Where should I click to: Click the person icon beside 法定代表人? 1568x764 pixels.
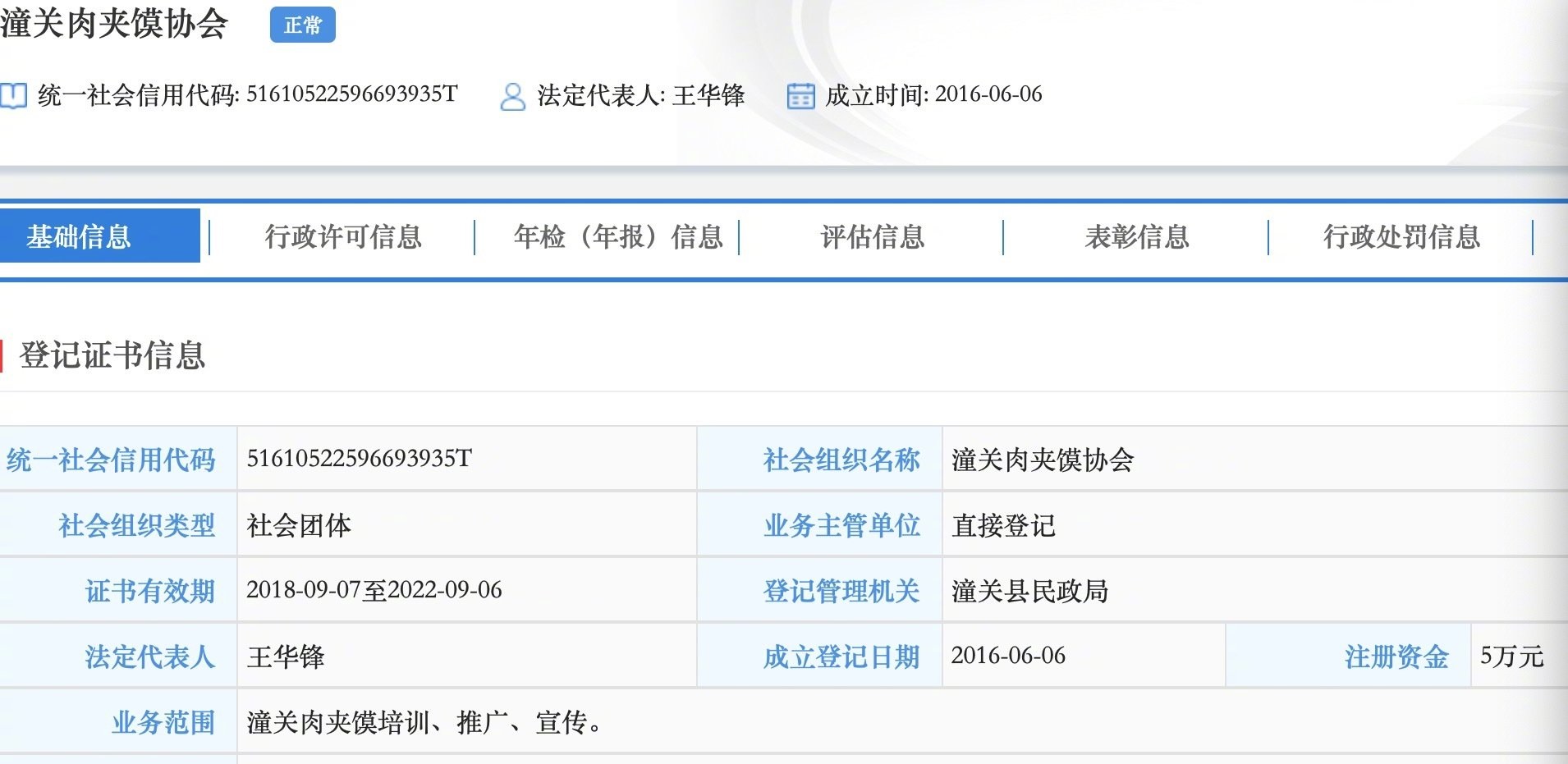pos(512,96)
